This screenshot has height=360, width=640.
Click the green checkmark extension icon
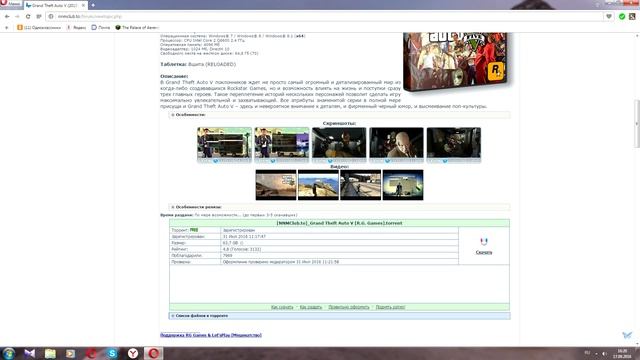point(622,16)
